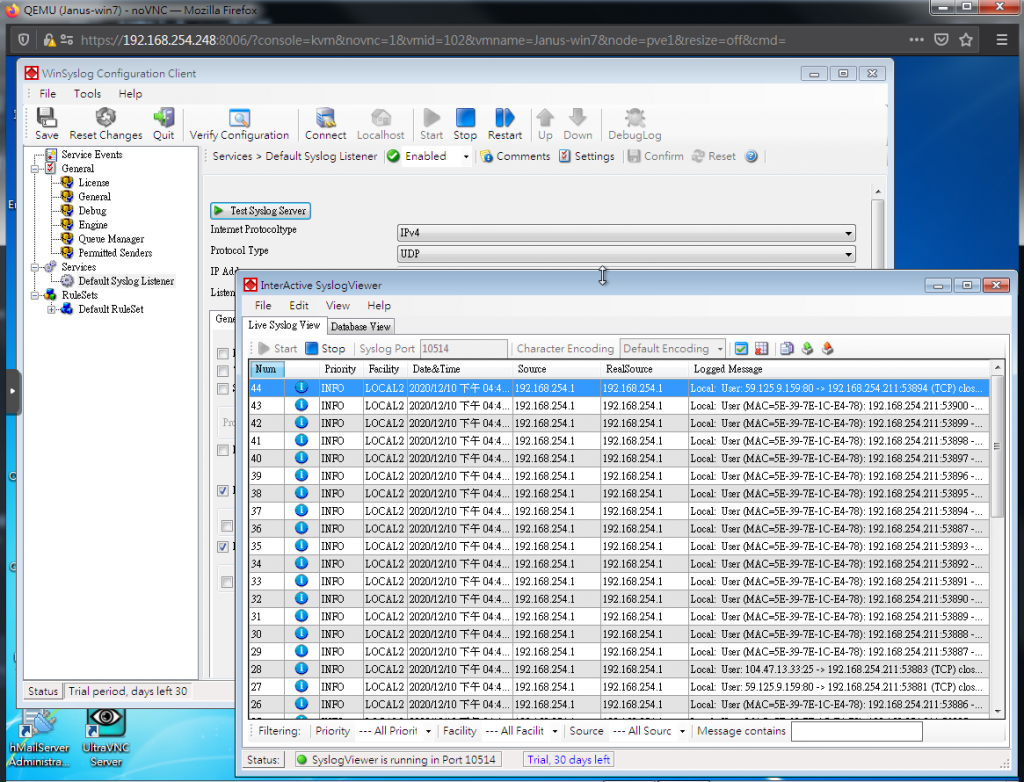This screenshot has height=782, width=1024.
Task: Select the Live Syslog View tab
Action: pos(284,325)
